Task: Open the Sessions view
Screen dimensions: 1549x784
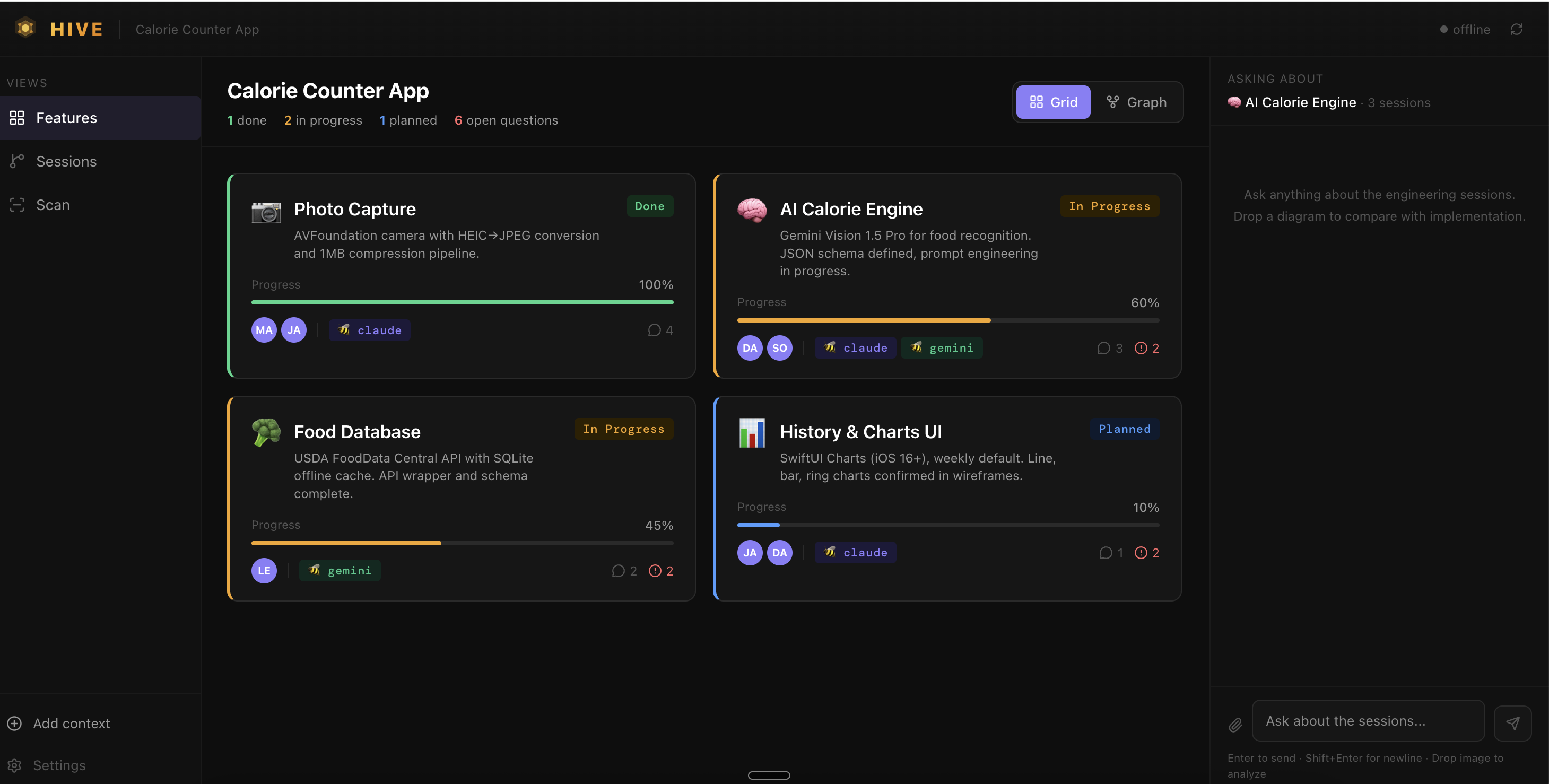Action: (66, 161)
